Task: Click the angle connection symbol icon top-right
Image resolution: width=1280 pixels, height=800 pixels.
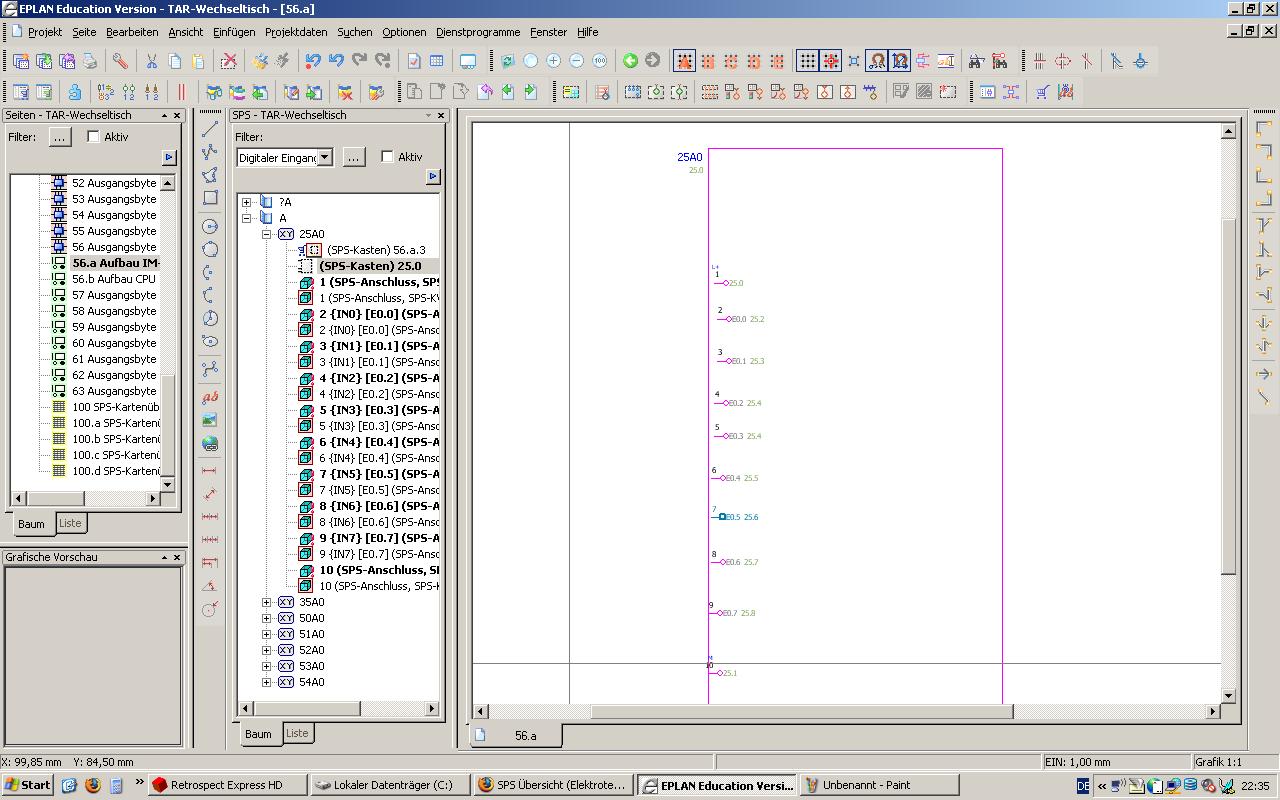Action: (1264, 130)
